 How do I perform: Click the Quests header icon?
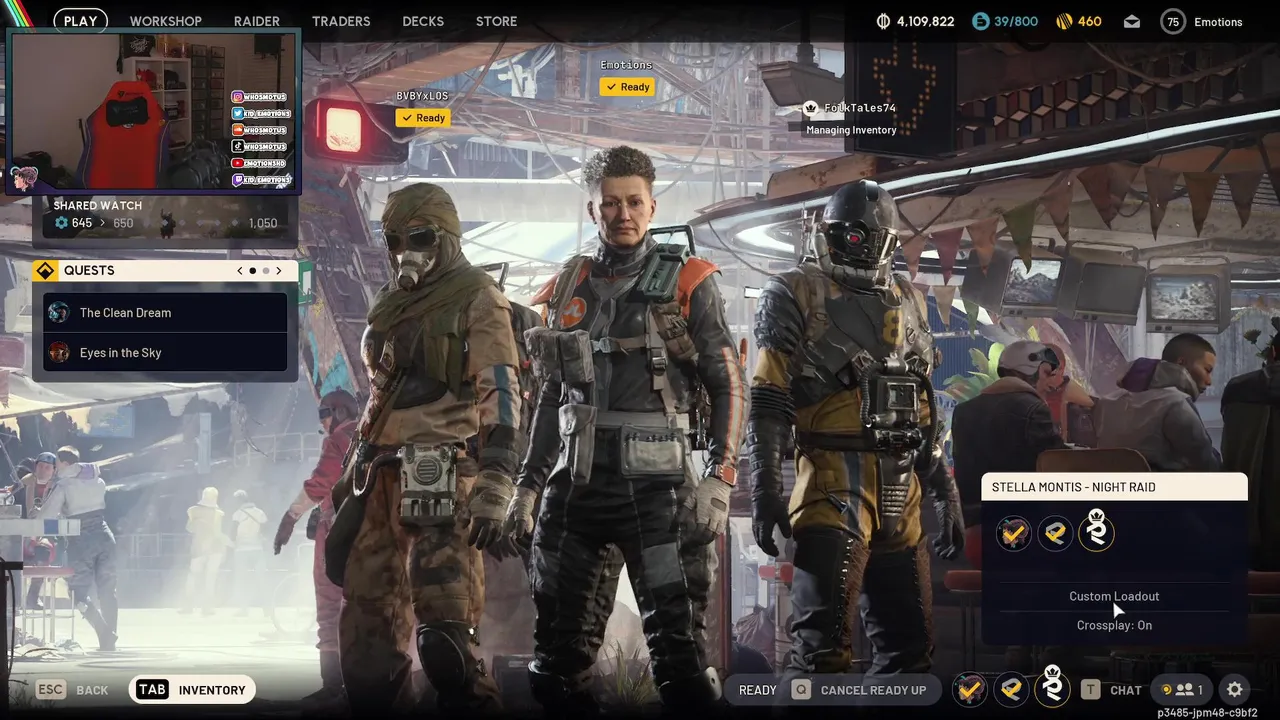[x=46, y=271]
